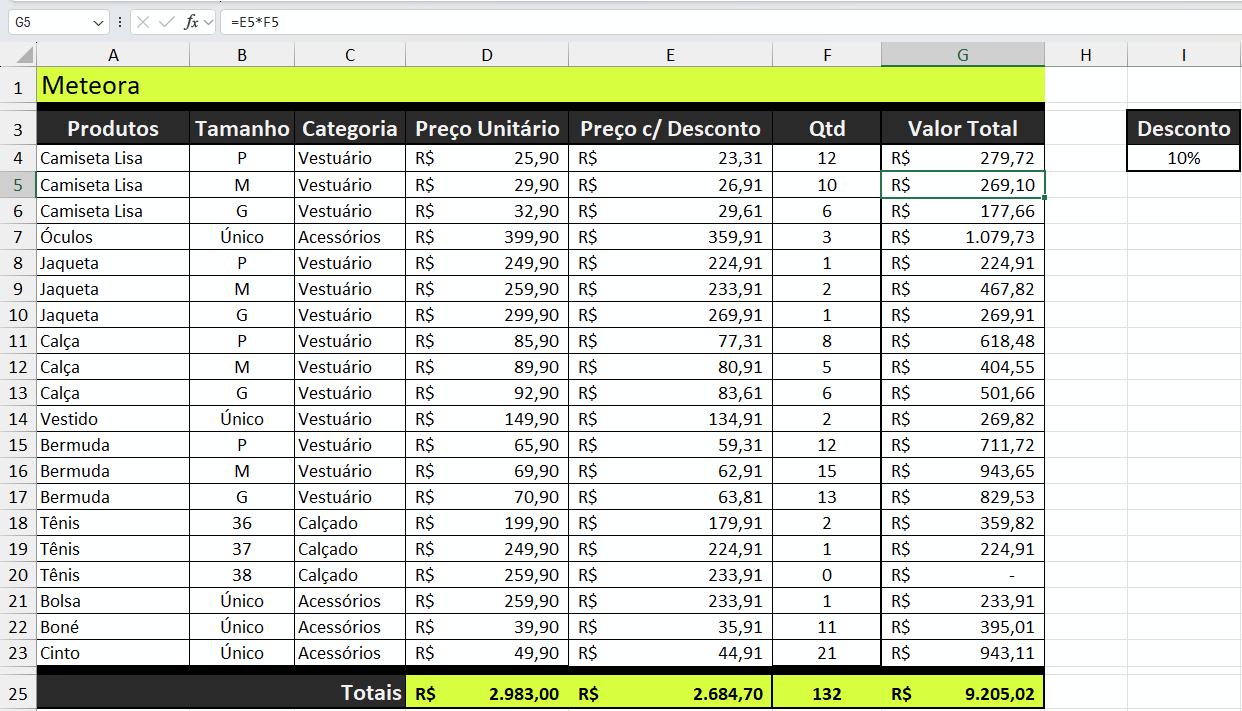Select row 25 header
Viewport: 1242px width, 711px height.
tap(18, 693)
